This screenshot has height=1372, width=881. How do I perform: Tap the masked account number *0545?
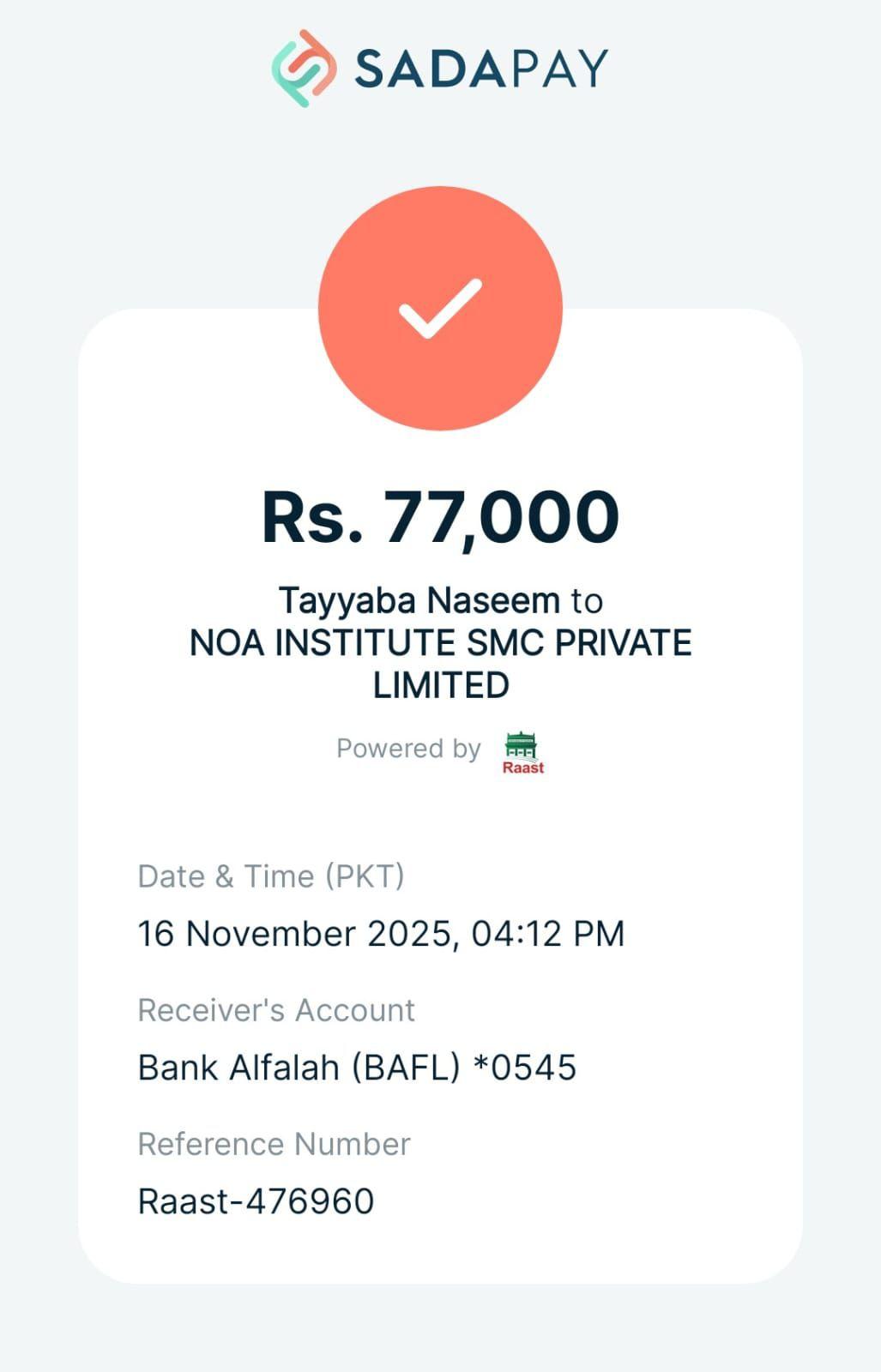point(525,1068)
